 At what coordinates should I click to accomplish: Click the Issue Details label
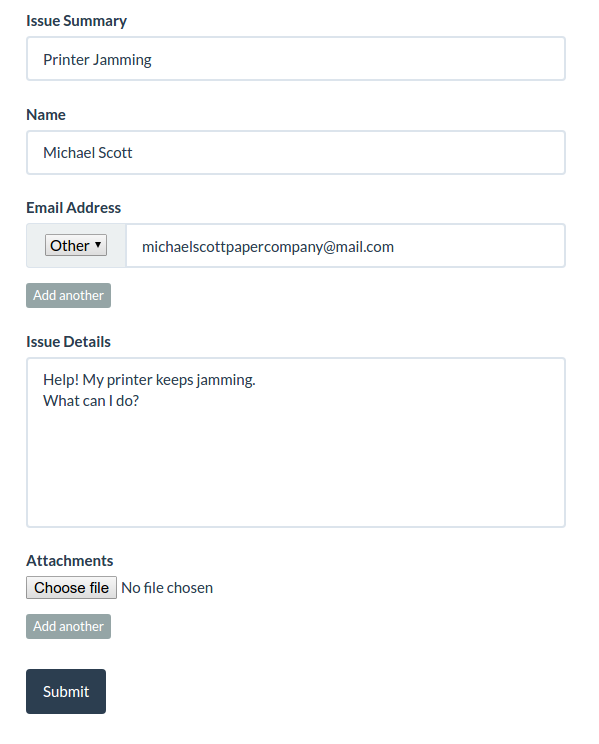(68, 342)
